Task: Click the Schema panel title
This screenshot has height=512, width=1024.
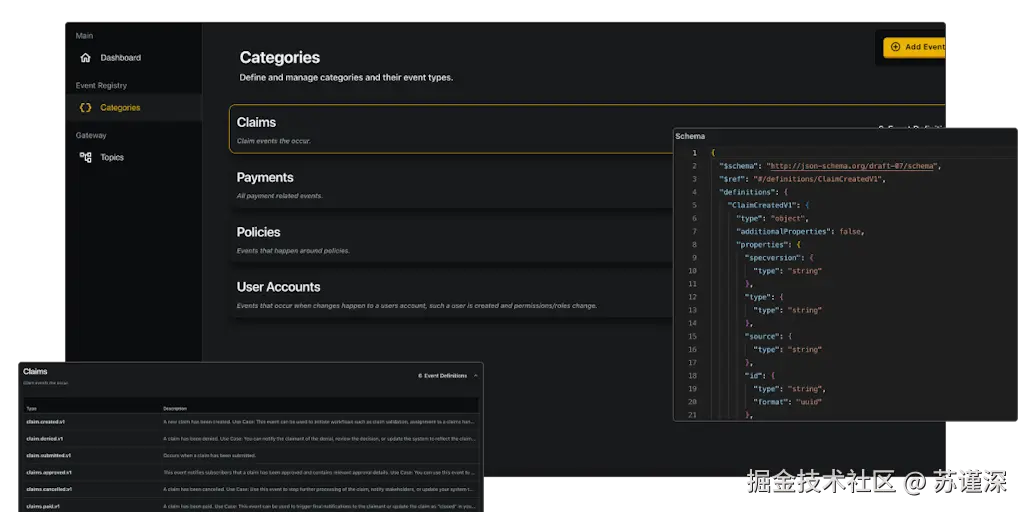Action: point(690,136)
